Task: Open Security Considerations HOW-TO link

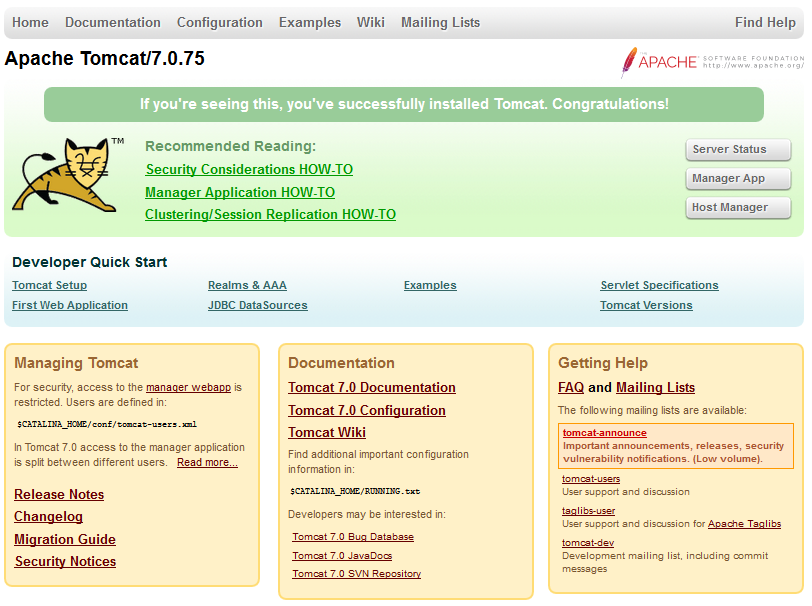Action: [249, 169]
